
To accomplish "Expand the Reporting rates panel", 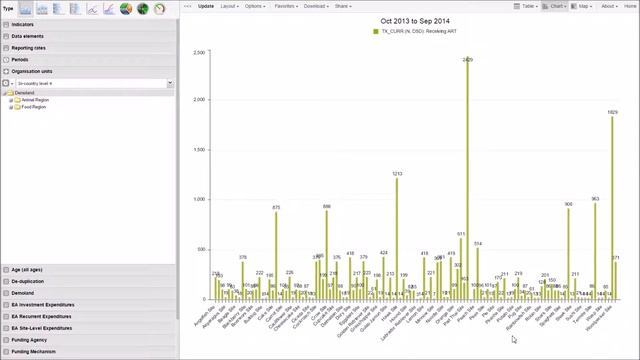I will [x=89, y=48].
